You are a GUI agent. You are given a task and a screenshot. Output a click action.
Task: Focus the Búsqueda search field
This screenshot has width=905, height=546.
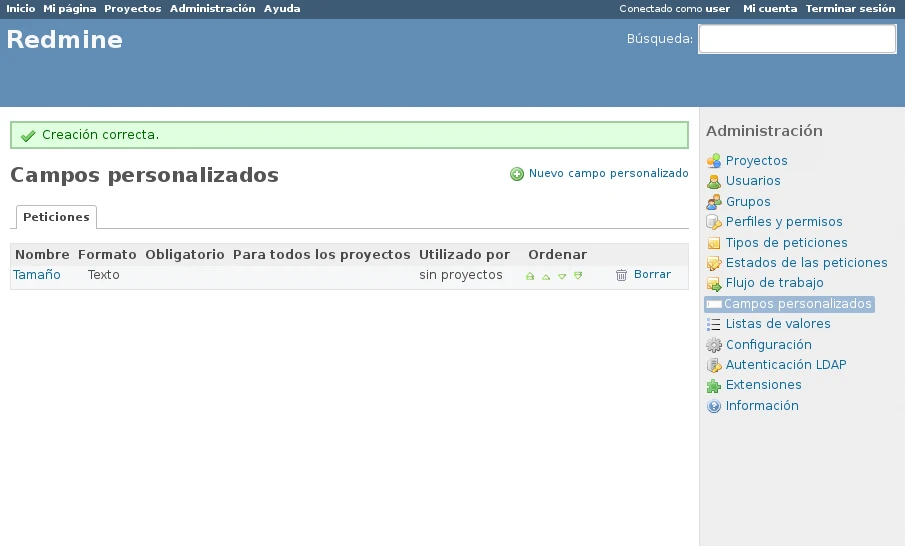pos(796,39)
